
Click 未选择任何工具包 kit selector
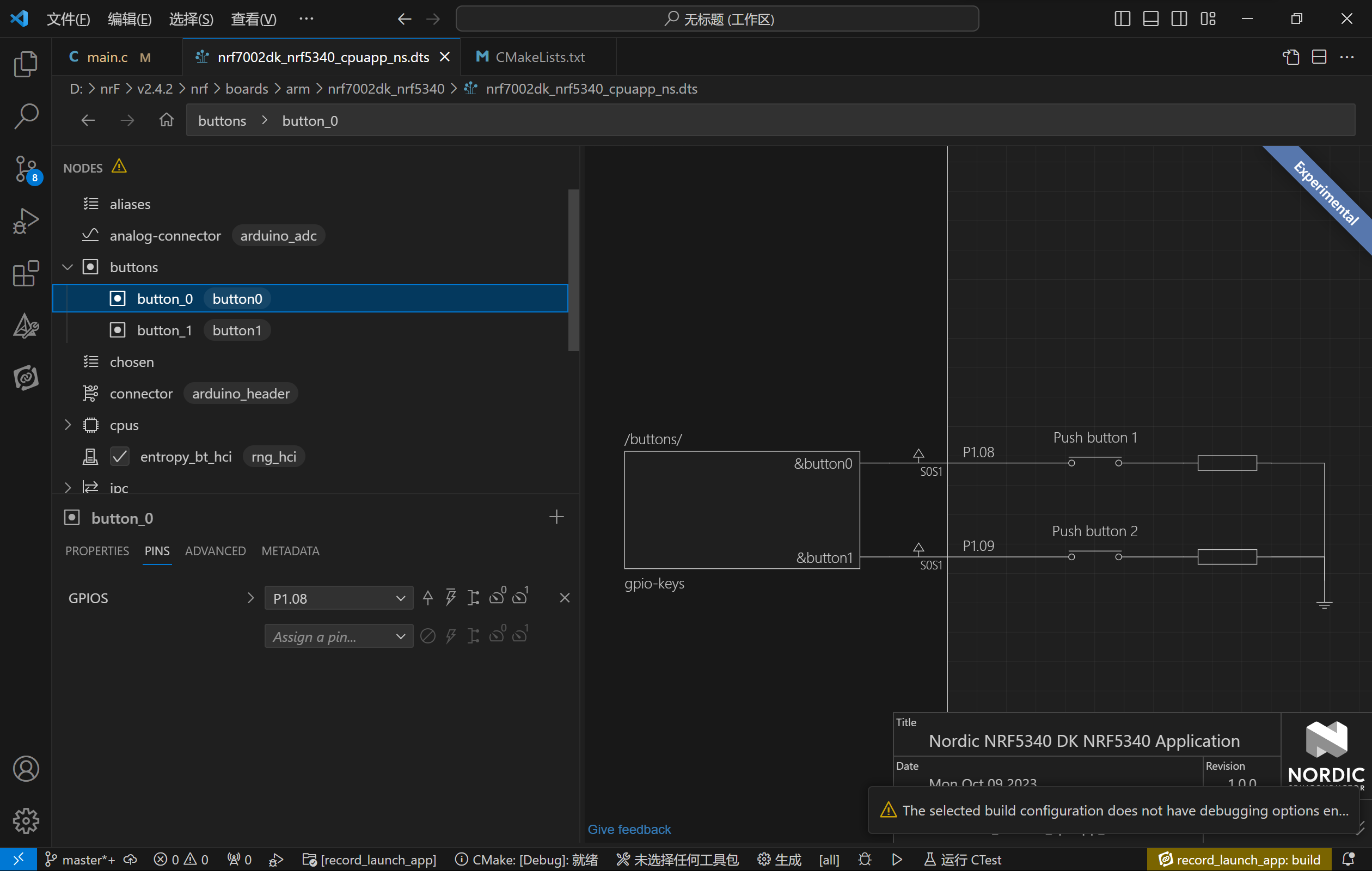pos(677,860)
